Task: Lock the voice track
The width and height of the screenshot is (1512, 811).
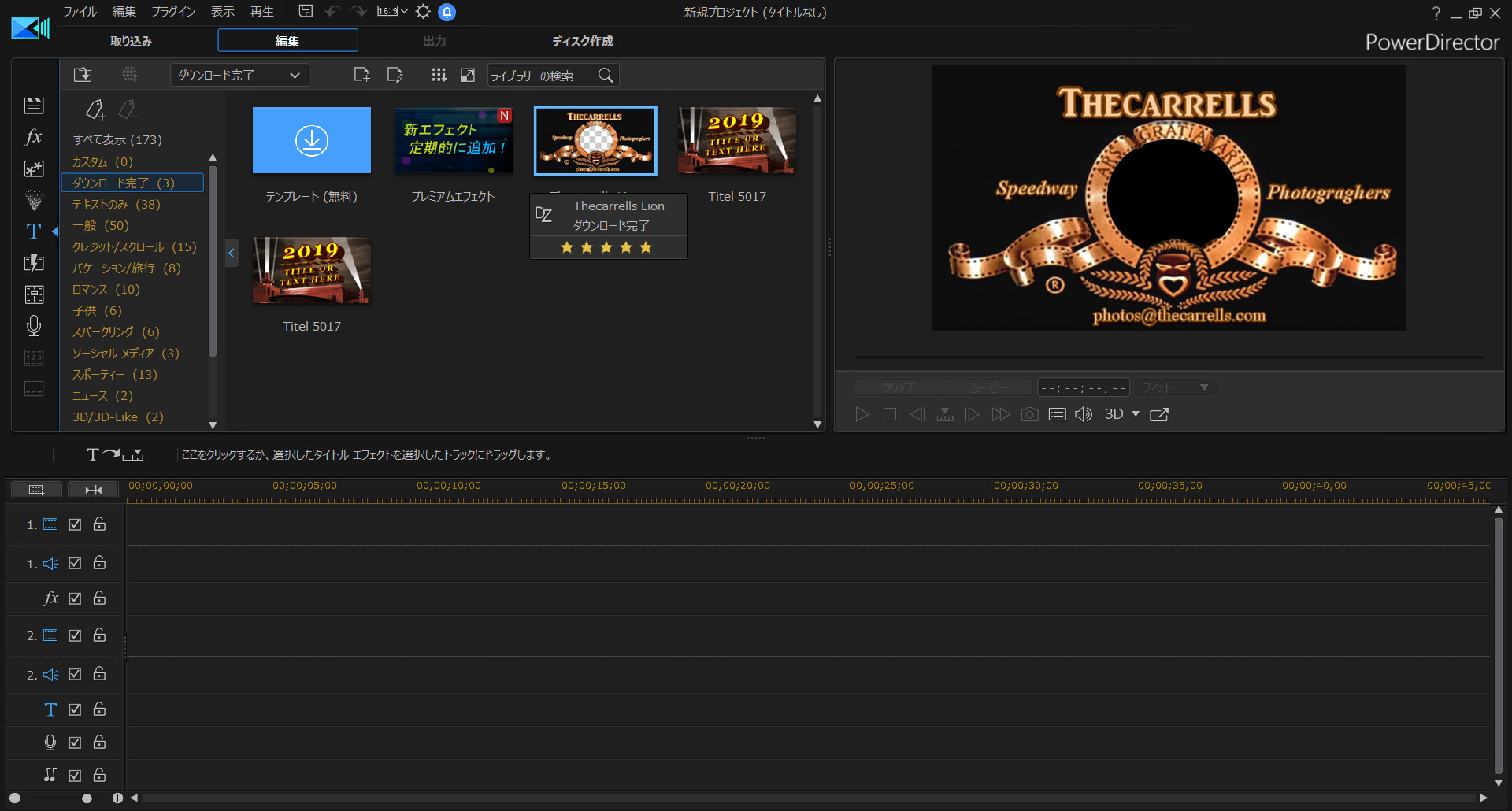Action: coord(99,742)
